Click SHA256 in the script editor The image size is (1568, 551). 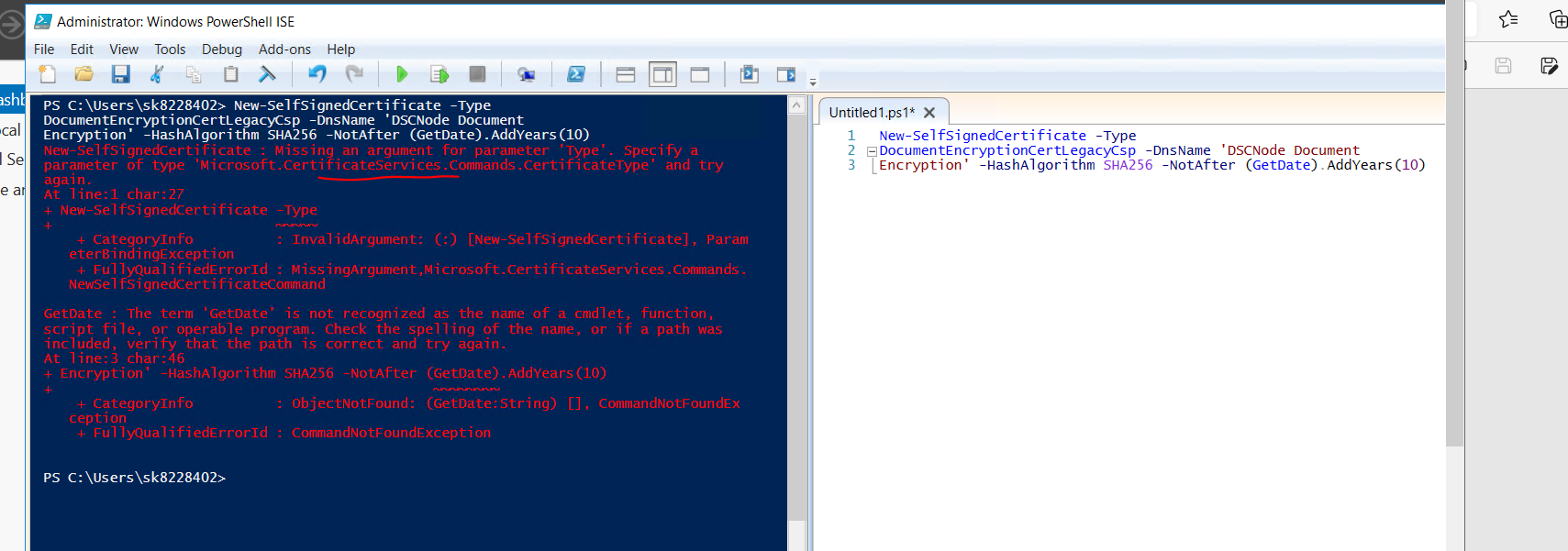pyautogui.click(x=1128, y=165)
